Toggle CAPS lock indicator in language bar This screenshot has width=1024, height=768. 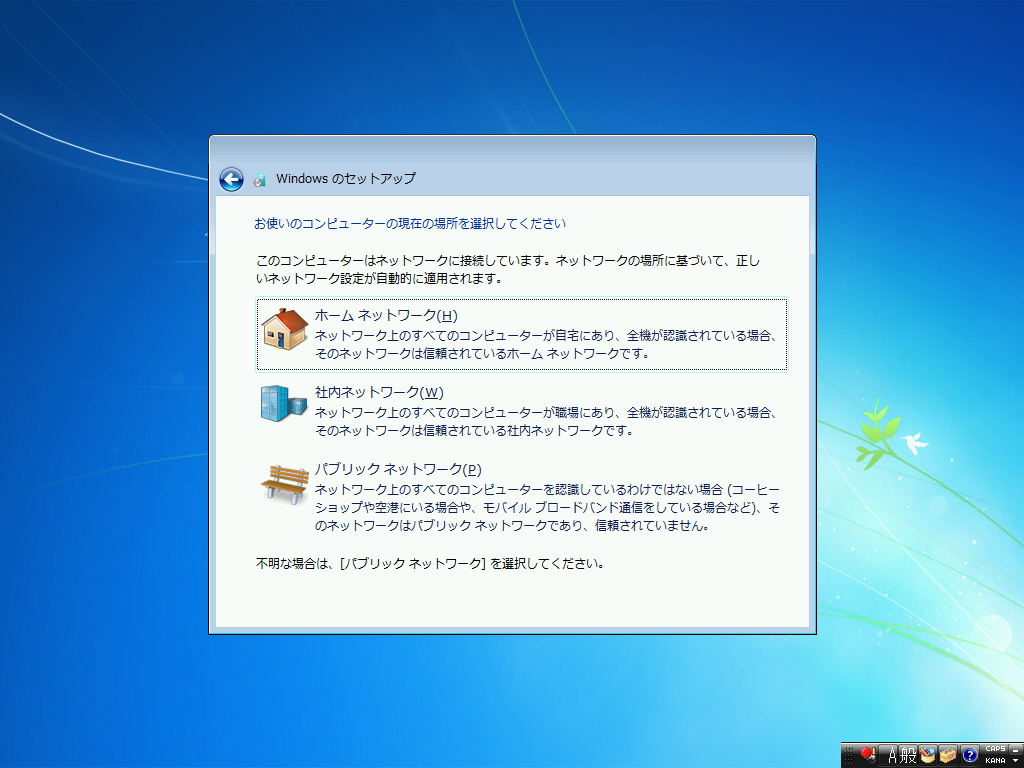click(x=995, y=748)
